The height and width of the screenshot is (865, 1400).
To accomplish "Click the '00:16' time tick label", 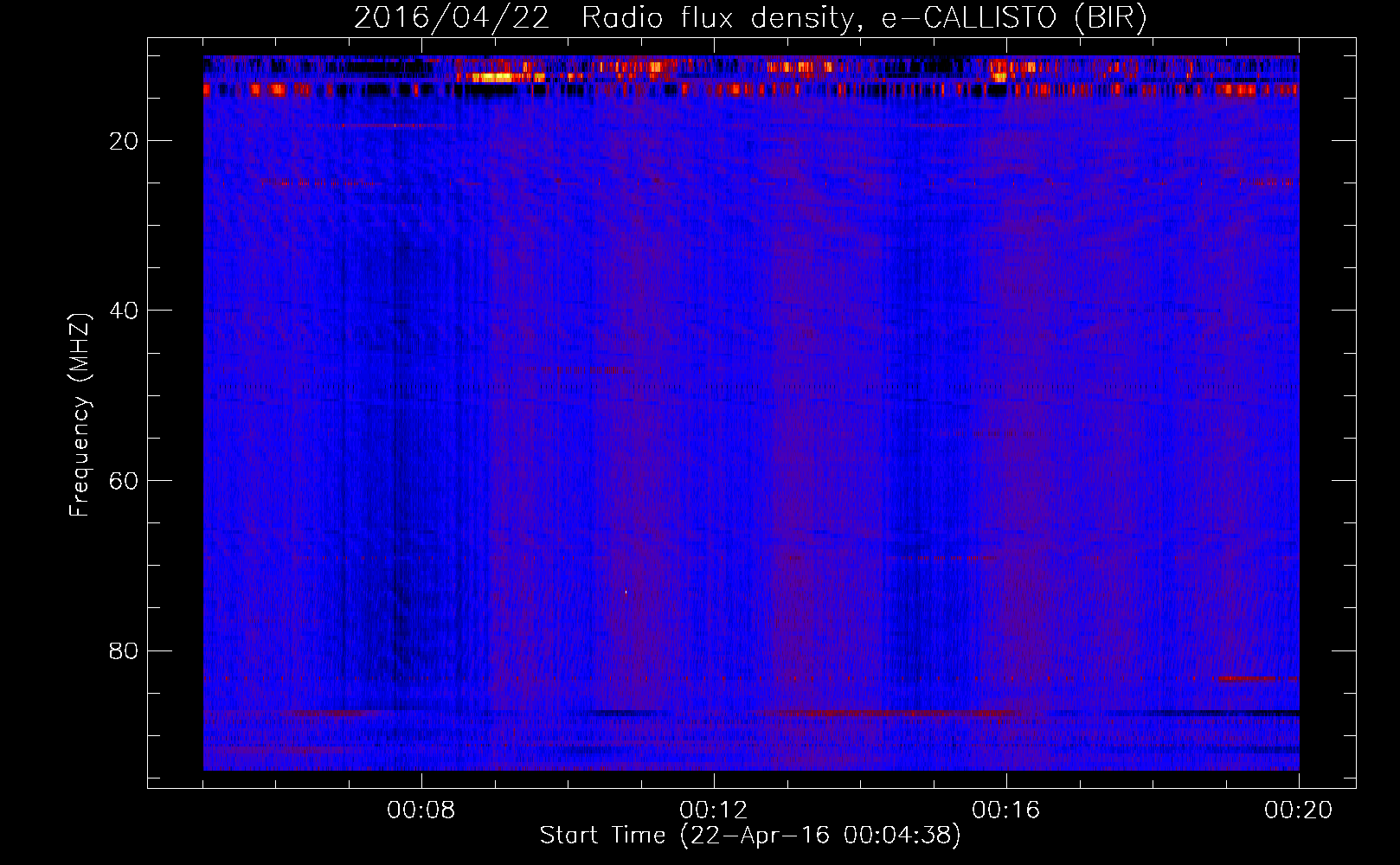I will click(x=1006, y=811).
